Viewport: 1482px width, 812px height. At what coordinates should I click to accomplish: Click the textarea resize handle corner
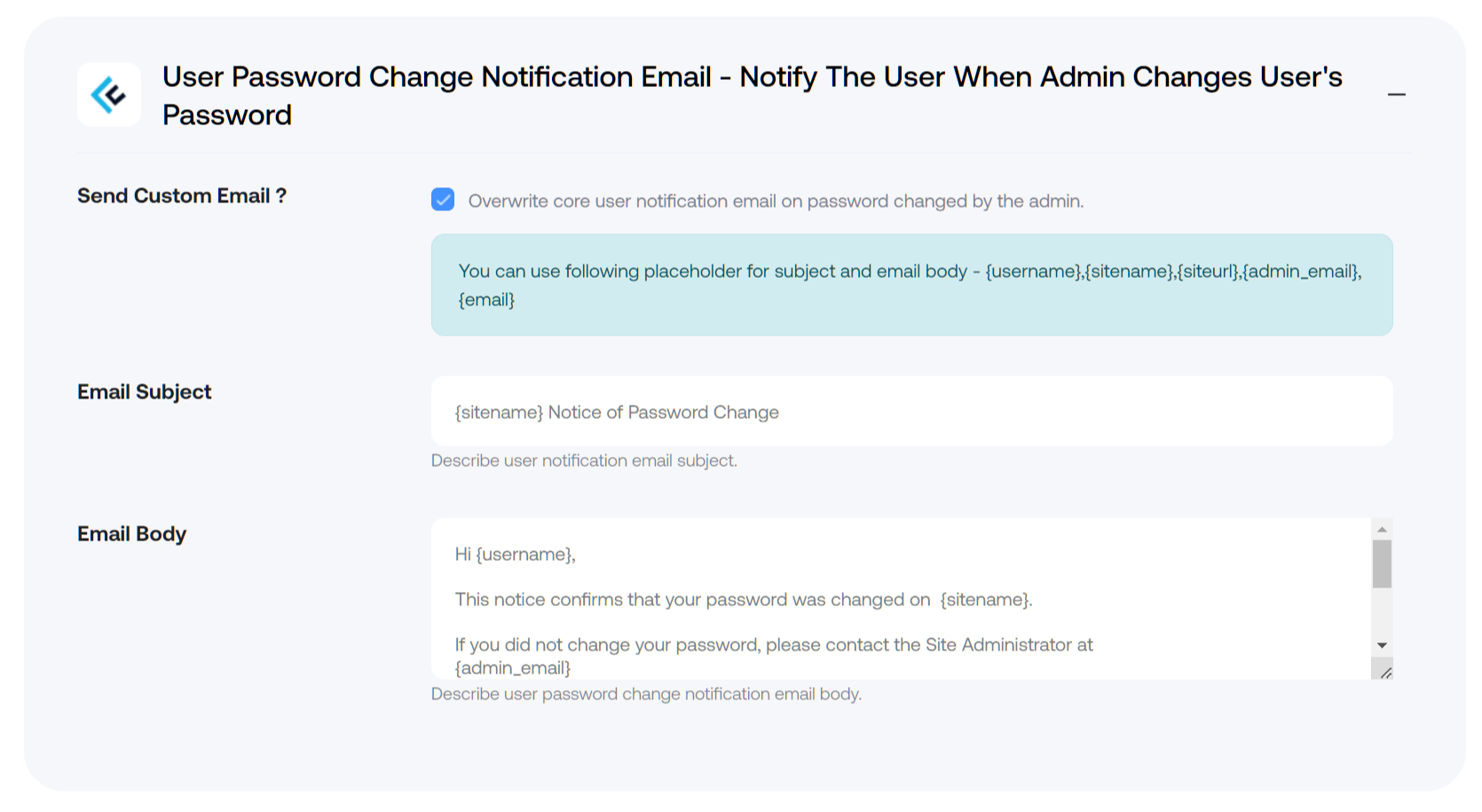point(1384,671)
